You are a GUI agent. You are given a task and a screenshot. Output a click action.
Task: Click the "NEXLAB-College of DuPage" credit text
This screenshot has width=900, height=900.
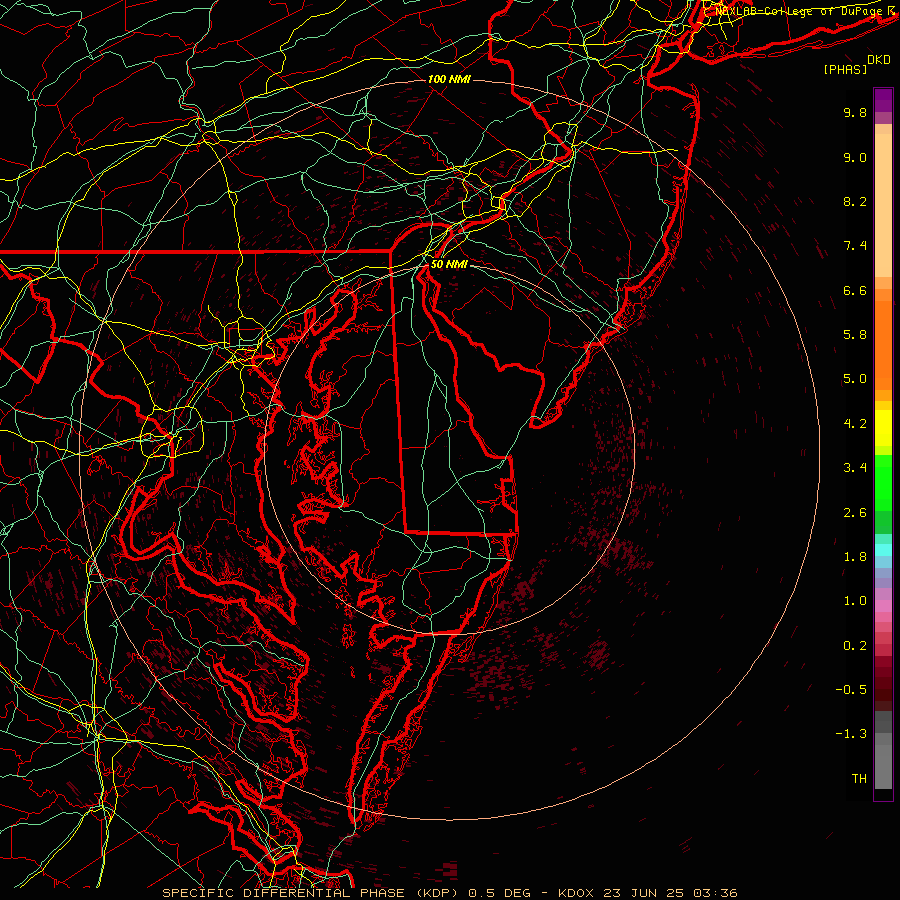pos(798,11)
